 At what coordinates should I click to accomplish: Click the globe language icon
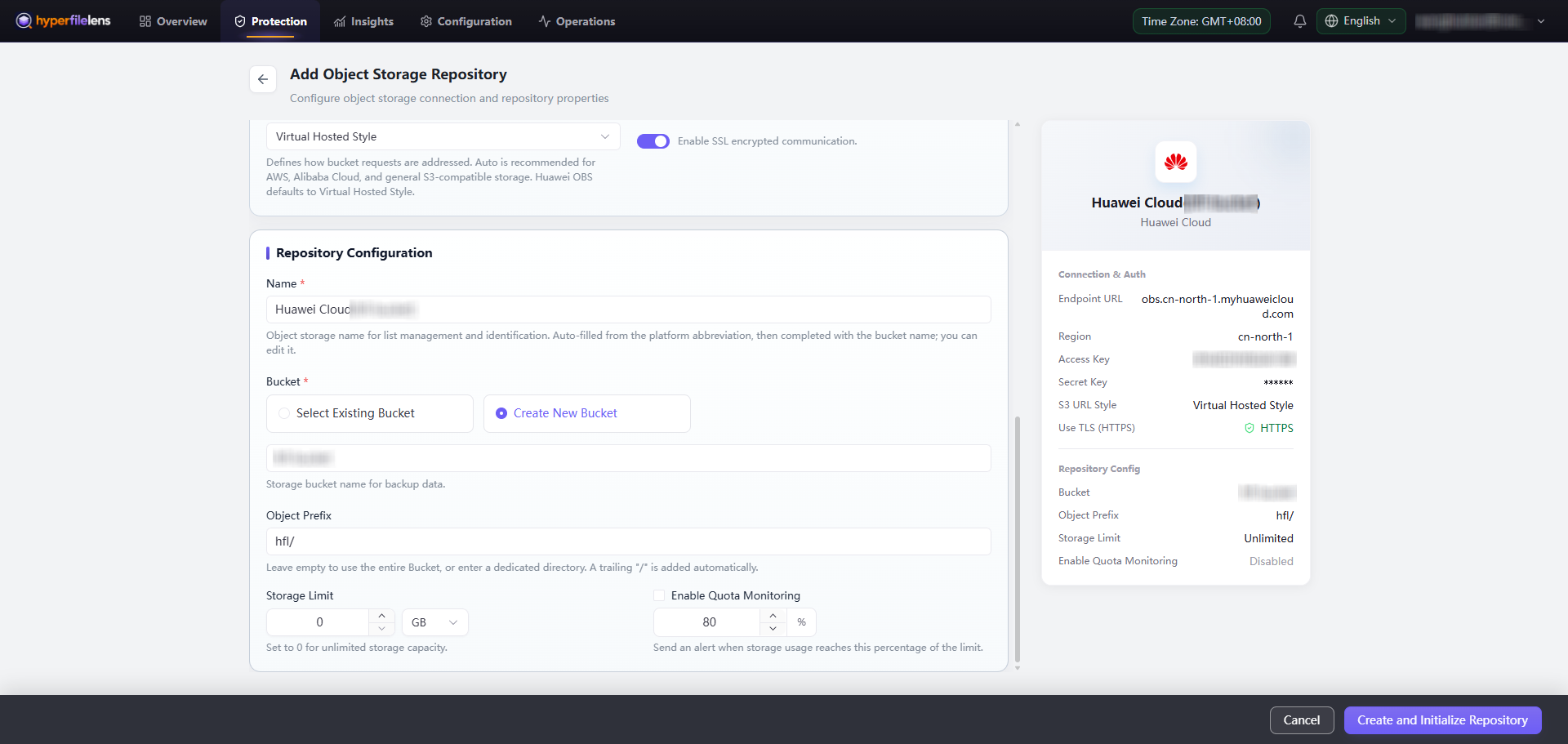pos(1332,21)
